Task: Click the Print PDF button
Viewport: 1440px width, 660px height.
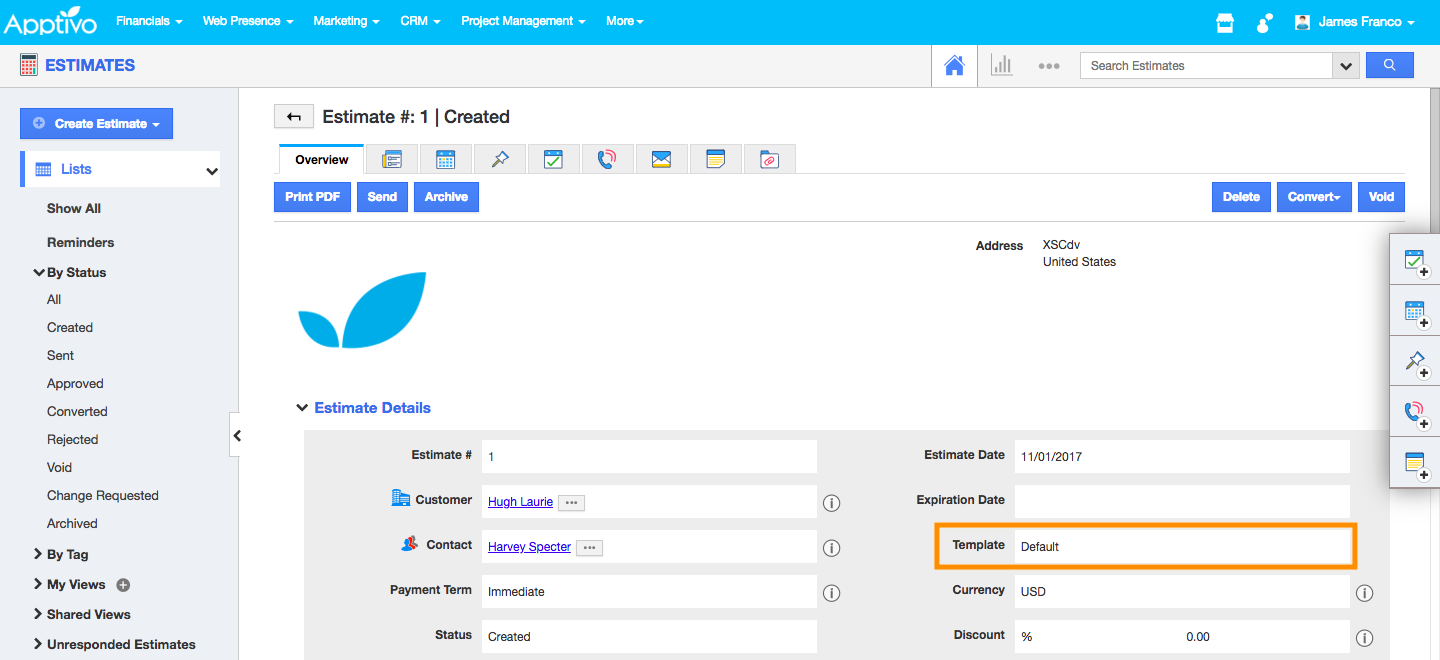Action: (313, 197)
